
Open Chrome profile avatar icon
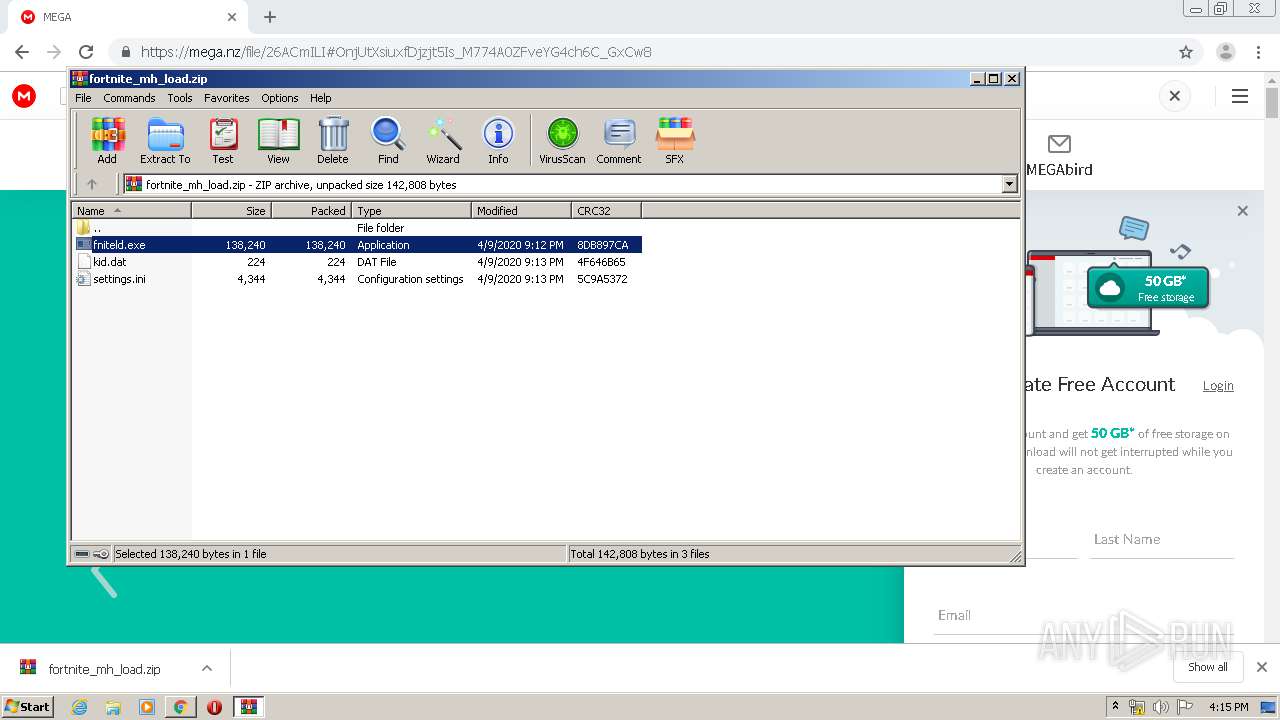[1225, 52]
